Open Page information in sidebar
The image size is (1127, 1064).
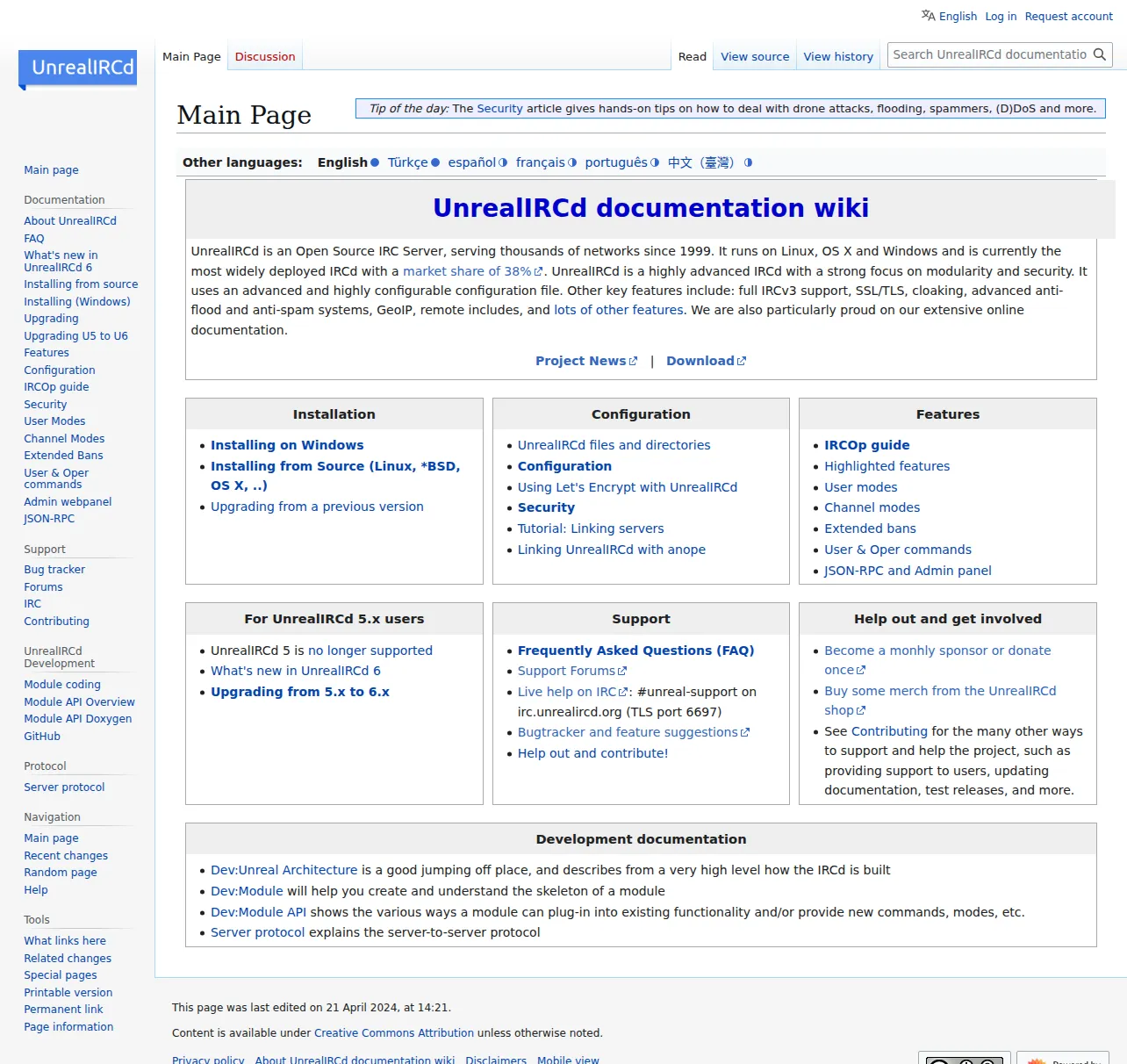pos(68,1027)
